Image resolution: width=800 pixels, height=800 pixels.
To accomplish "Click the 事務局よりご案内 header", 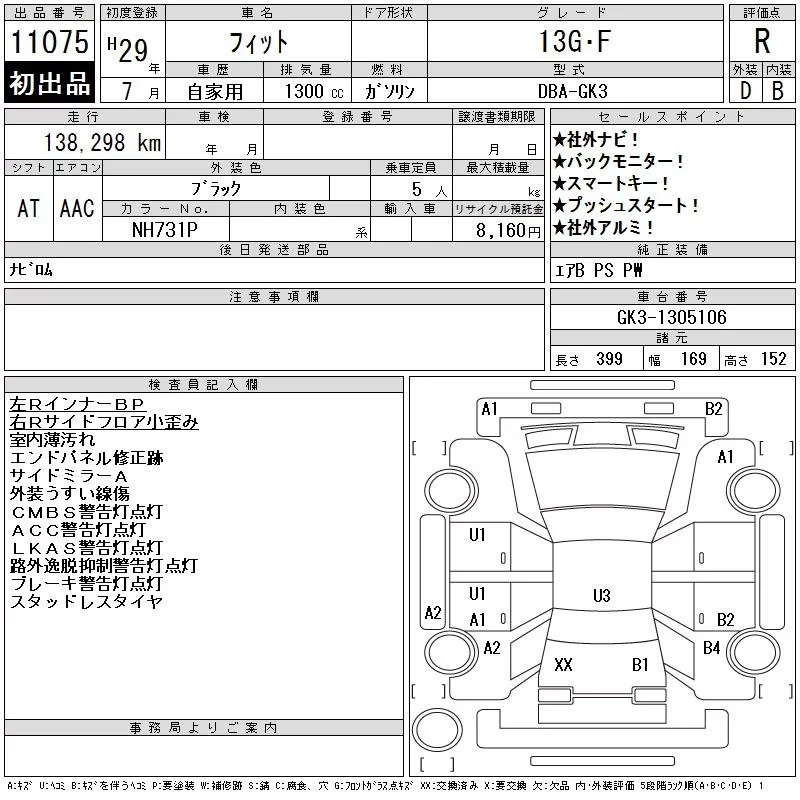I will [x=204, y=728].
